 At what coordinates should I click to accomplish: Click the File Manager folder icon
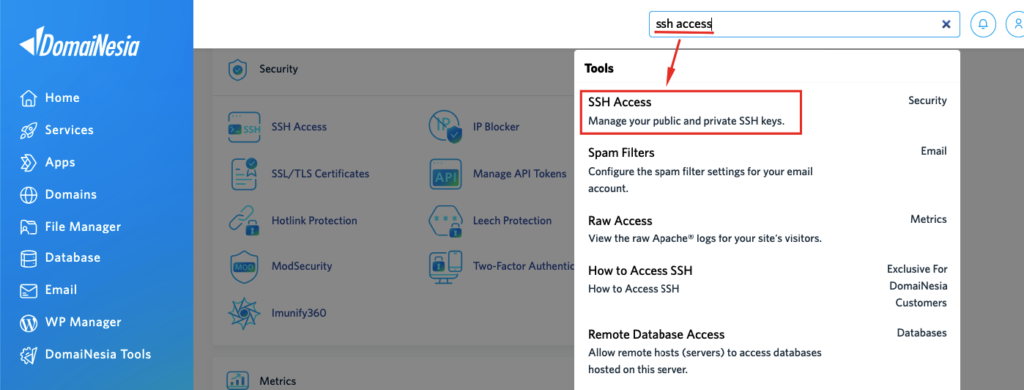pyautogui.click(x=29, y=227)
